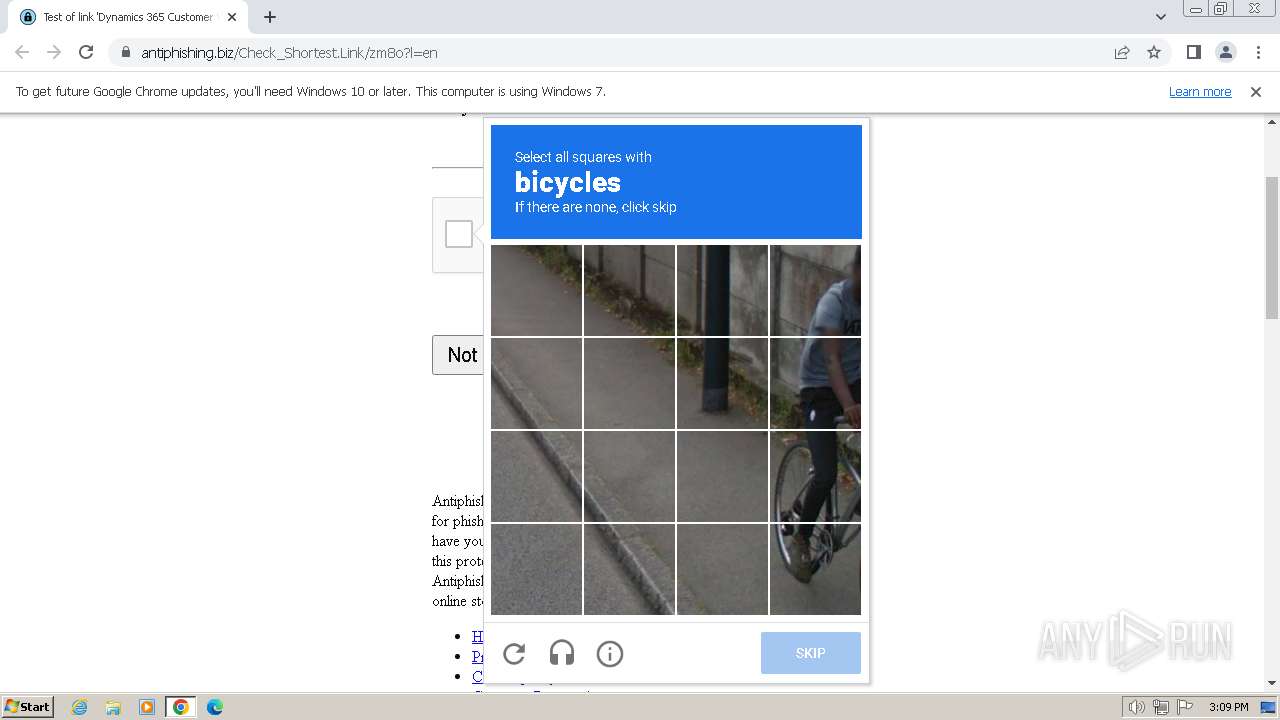1280x720 pixels.
Task: Dismiss the Chrome update notification bar
Action: 1256,91
